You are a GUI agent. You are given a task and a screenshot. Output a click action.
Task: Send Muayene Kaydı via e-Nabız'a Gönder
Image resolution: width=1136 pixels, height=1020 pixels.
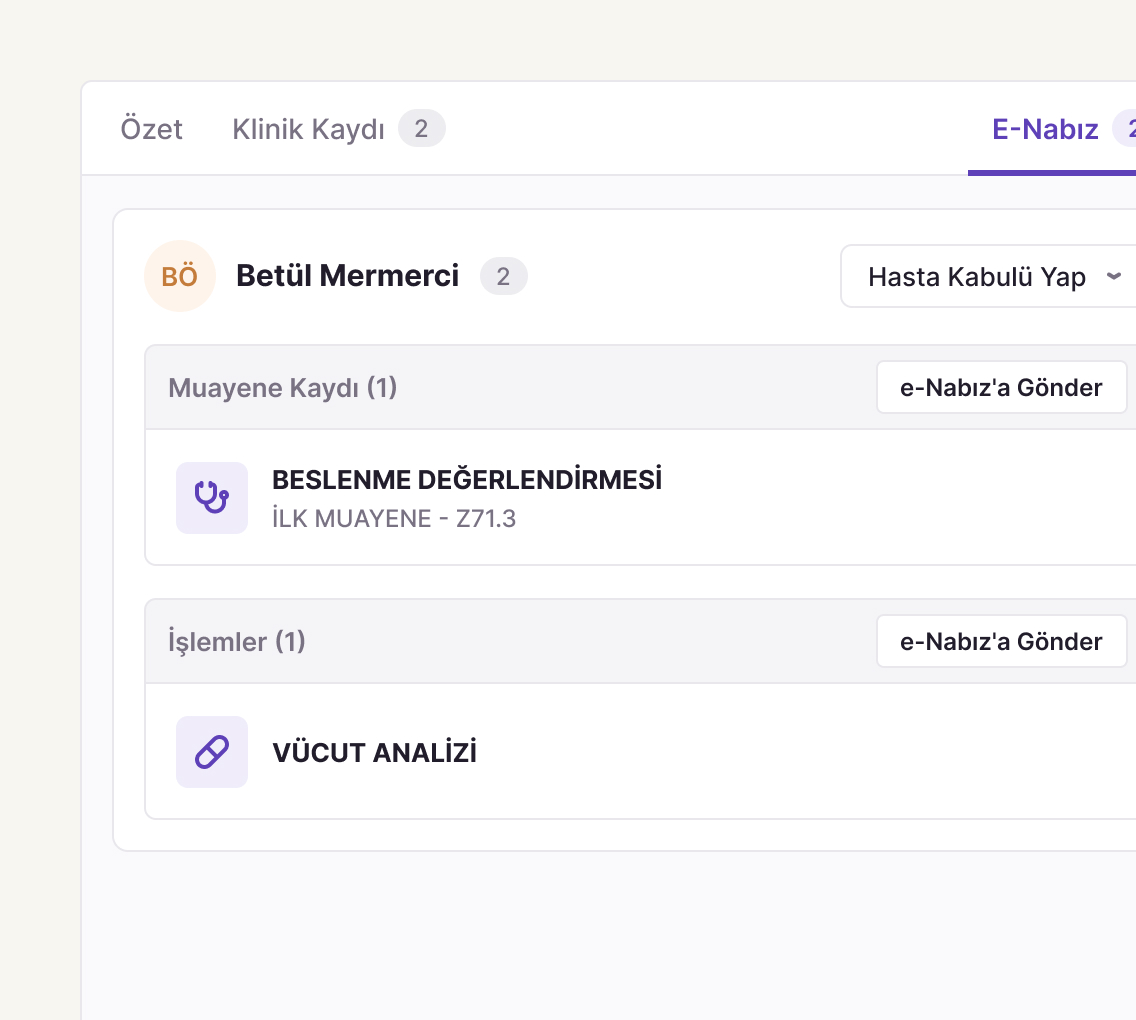pos(1001,388)
